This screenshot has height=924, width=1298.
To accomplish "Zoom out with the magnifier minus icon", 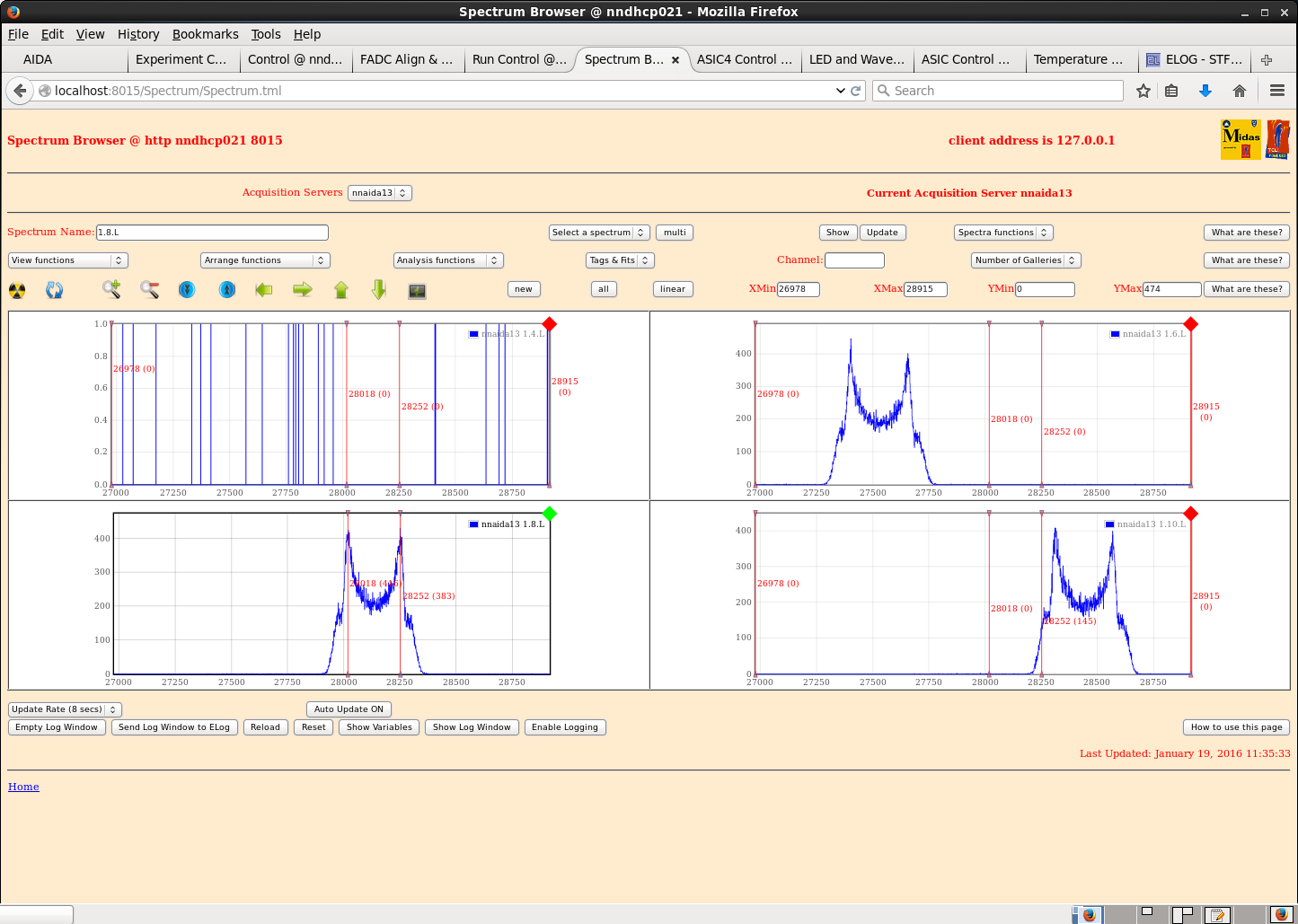I will [x=149, y=289].
